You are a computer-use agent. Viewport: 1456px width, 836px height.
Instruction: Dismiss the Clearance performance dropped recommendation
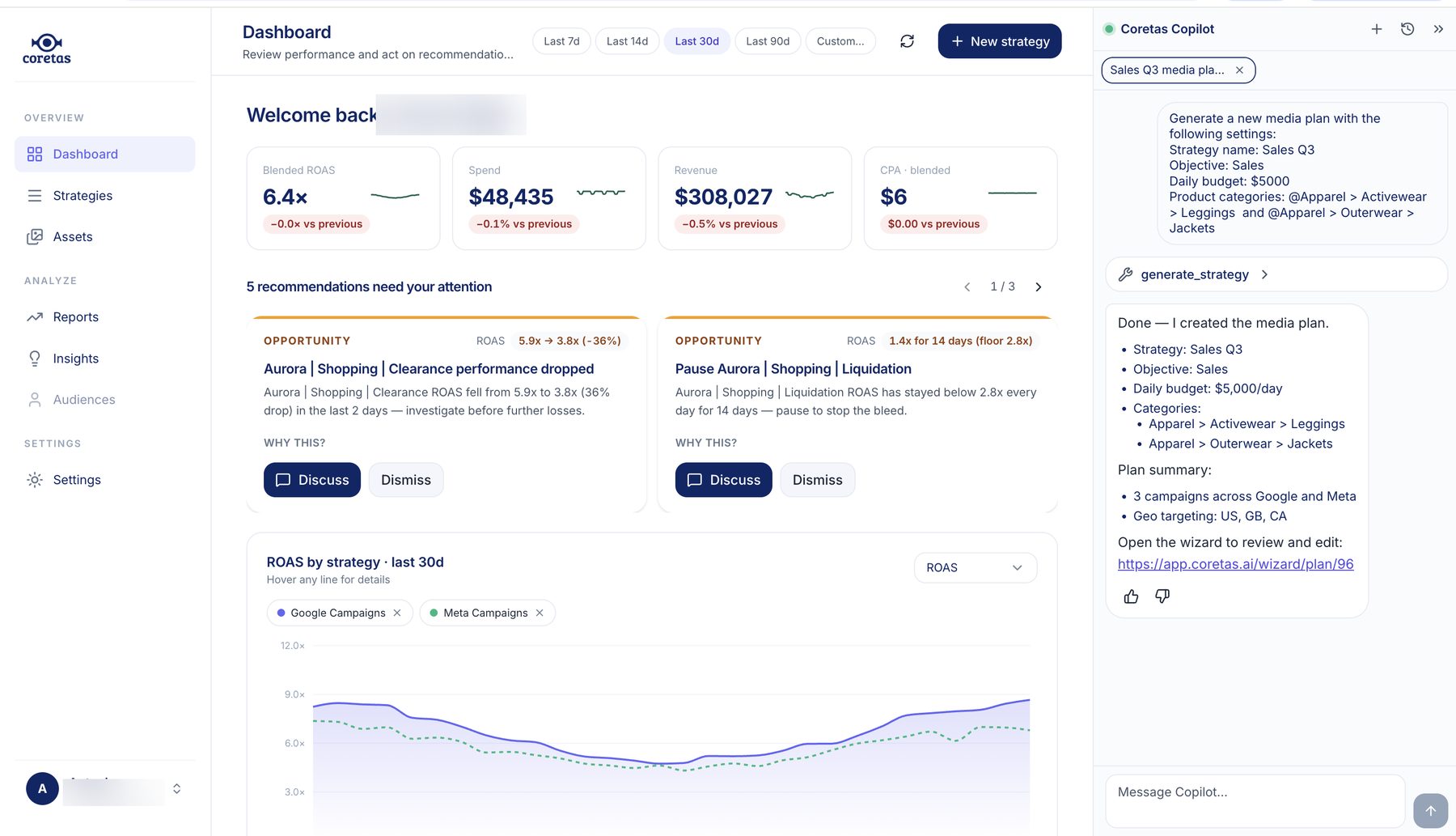[x=406, y=480]
